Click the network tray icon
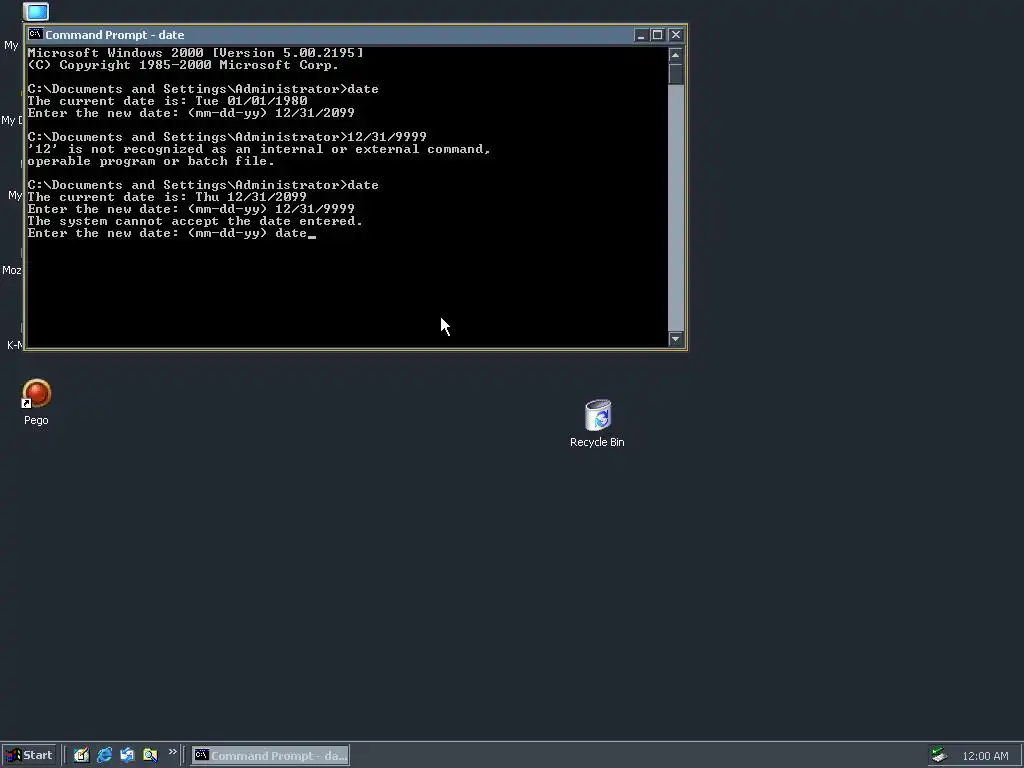 click(939, 756)
